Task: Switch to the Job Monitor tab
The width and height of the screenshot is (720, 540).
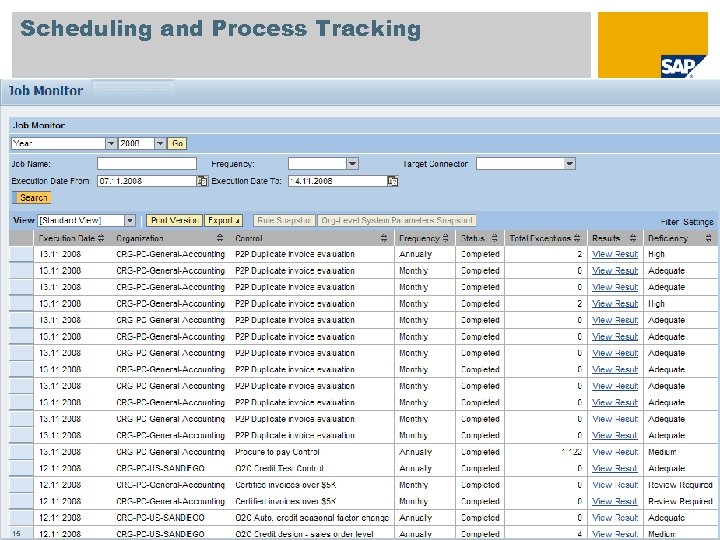Action: [x=46, y=90]
